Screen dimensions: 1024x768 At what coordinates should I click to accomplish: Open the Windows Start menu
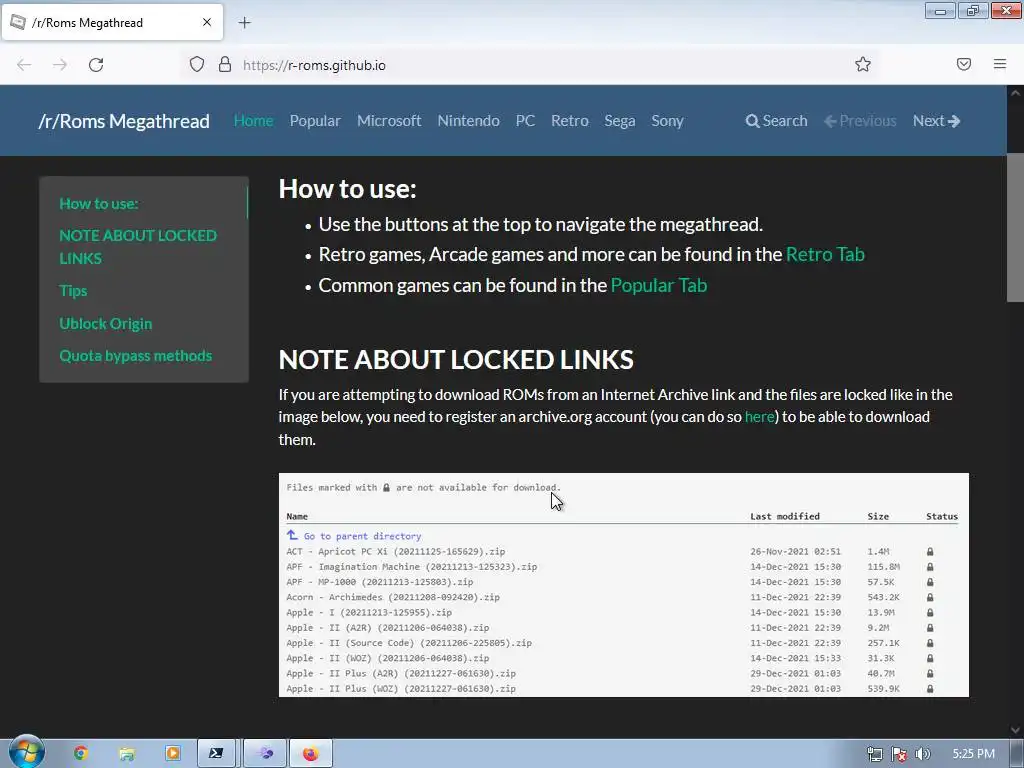[x=25, y=752]
